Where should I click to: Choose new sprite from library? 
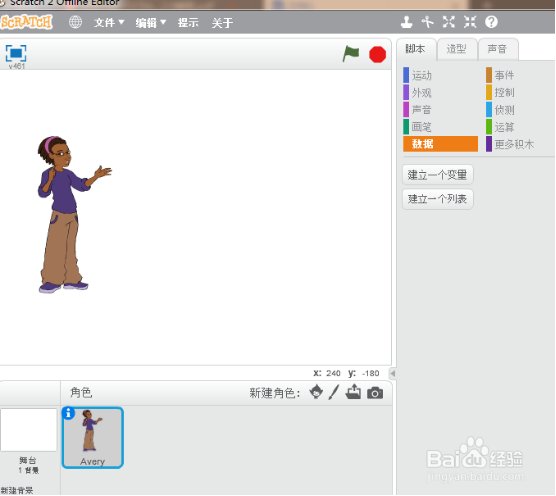point(316,392)
